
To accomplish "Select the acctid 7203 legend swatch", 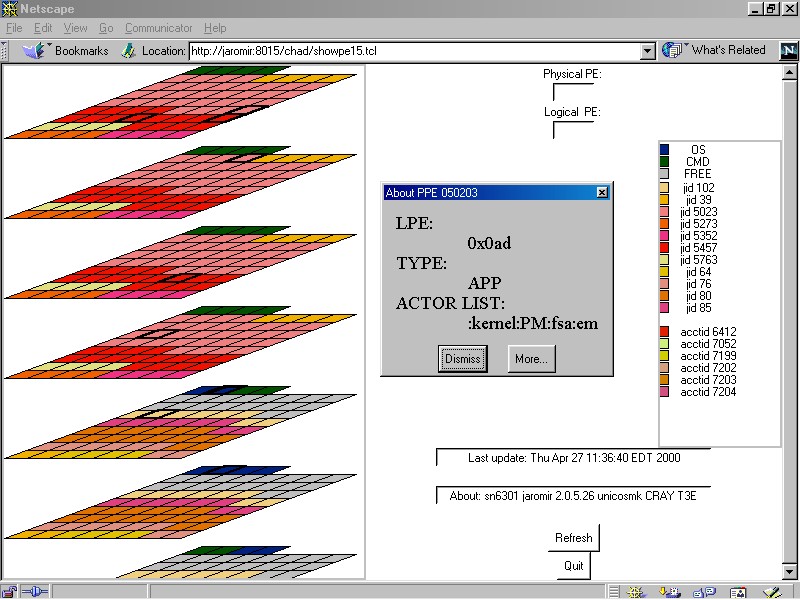I will pyautogui.click(x=664, y=380).
